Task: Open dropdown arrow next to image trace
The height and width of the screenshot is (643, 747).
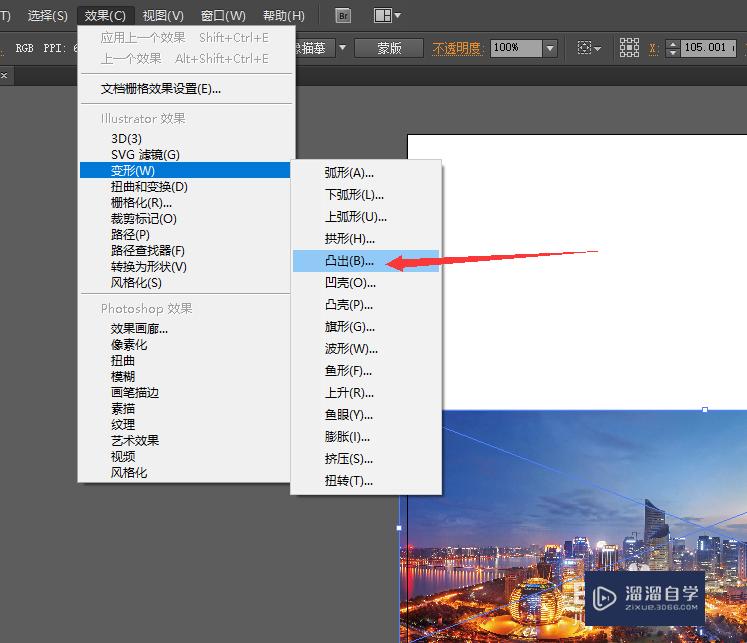Action: coord(342,48)
